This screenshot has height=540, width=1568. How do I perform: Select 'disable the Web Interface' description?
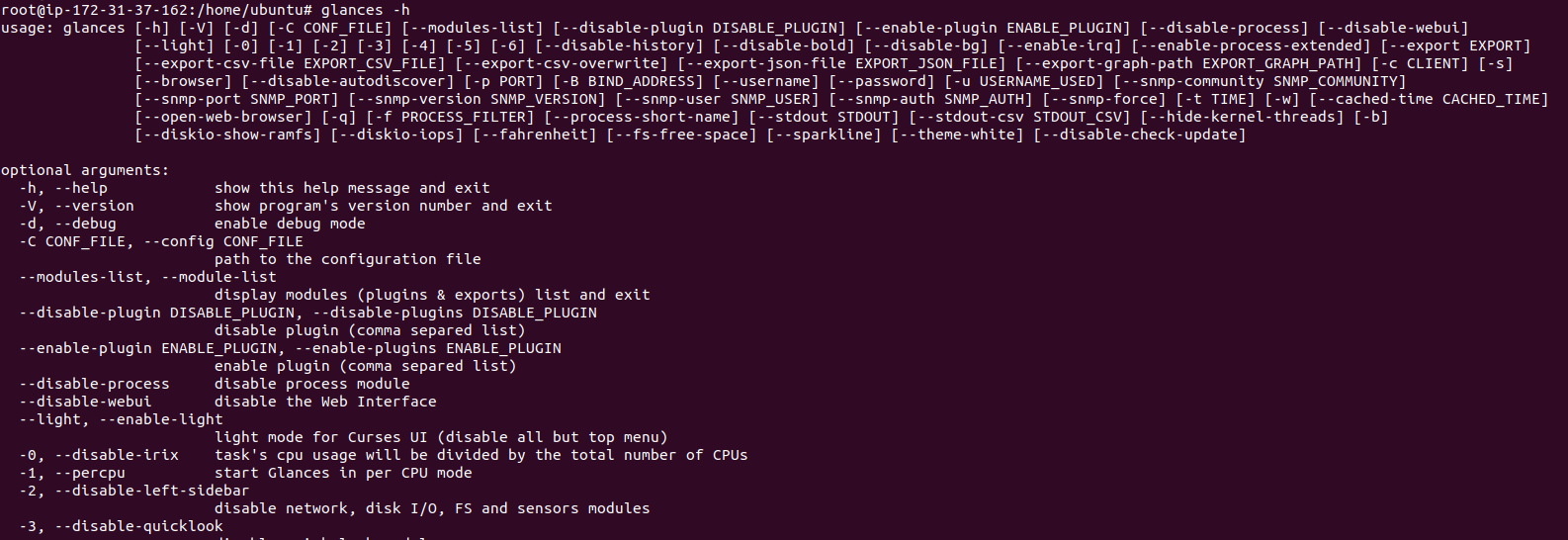[325, 402]
